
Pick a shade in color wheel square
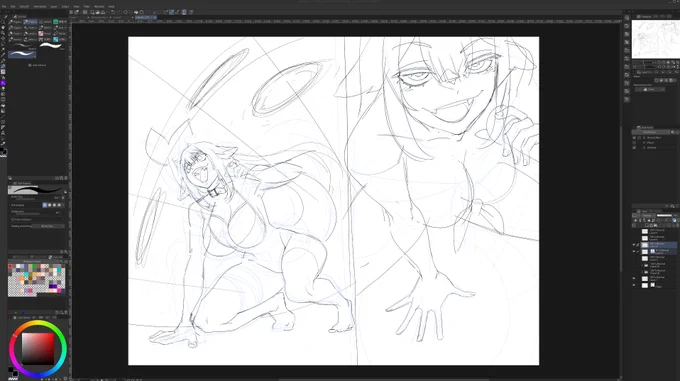tap(38, 348)
